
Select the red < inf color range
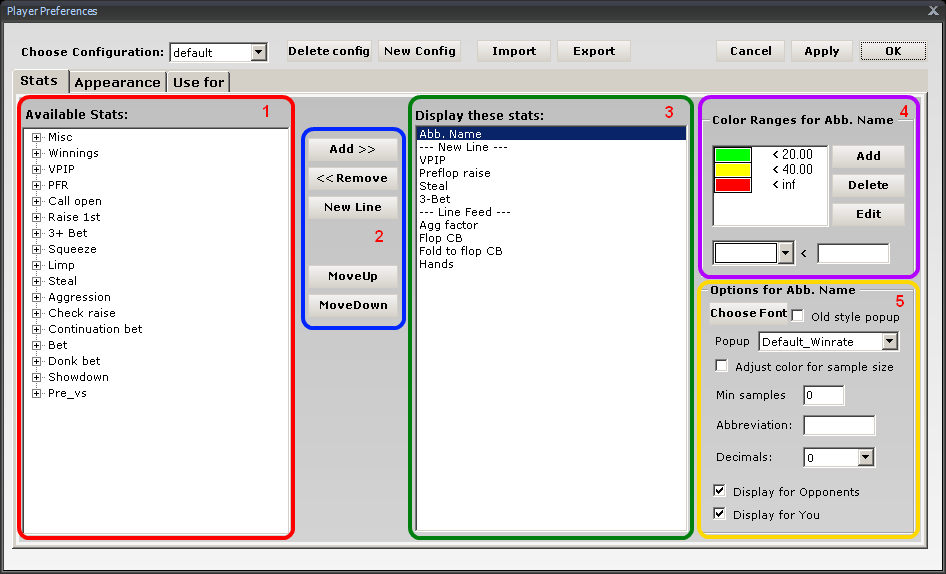tap(770, 185)
